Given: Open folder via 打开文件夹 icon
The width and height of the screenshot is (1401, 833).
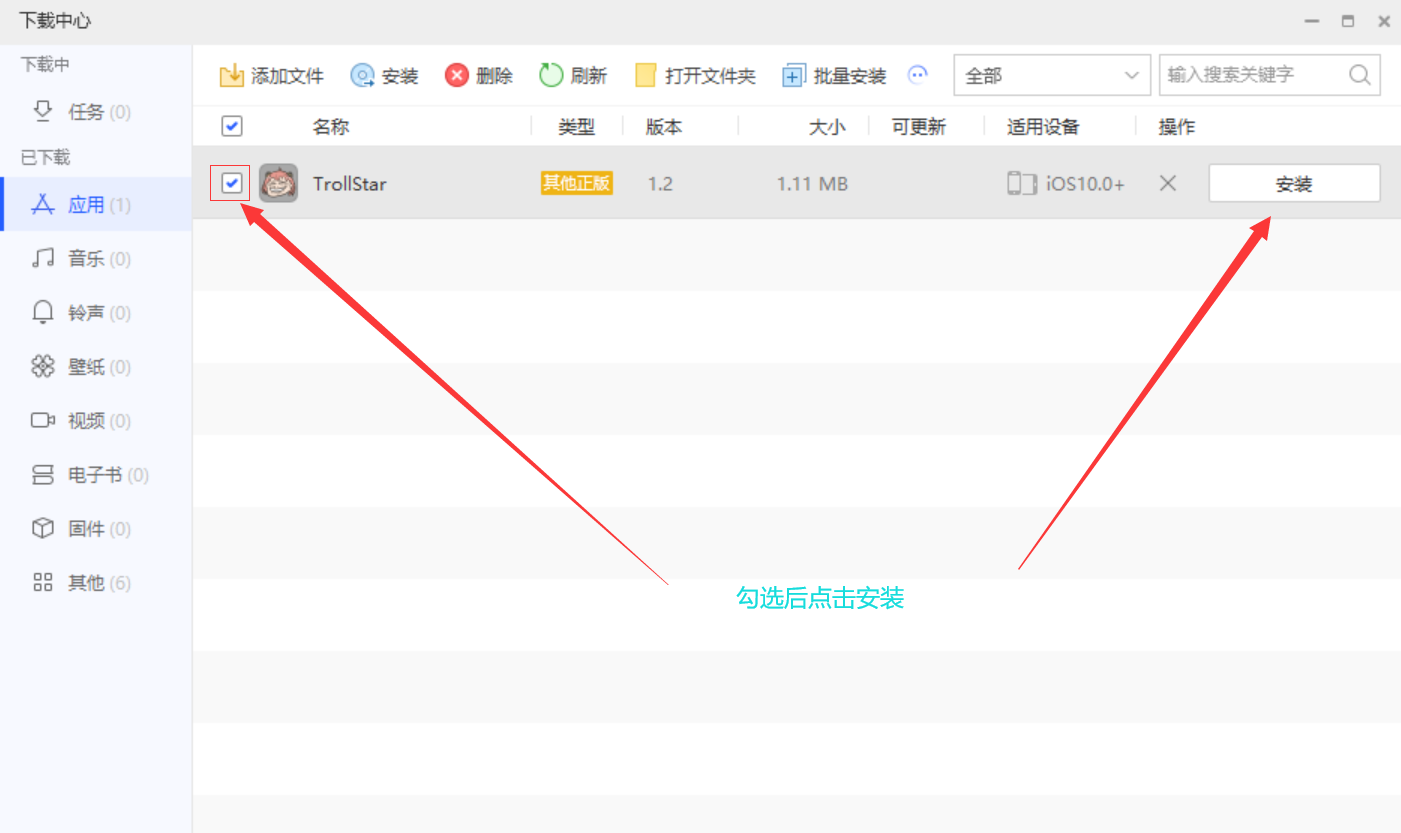Looking at the screenshot, I should [646, 76].
